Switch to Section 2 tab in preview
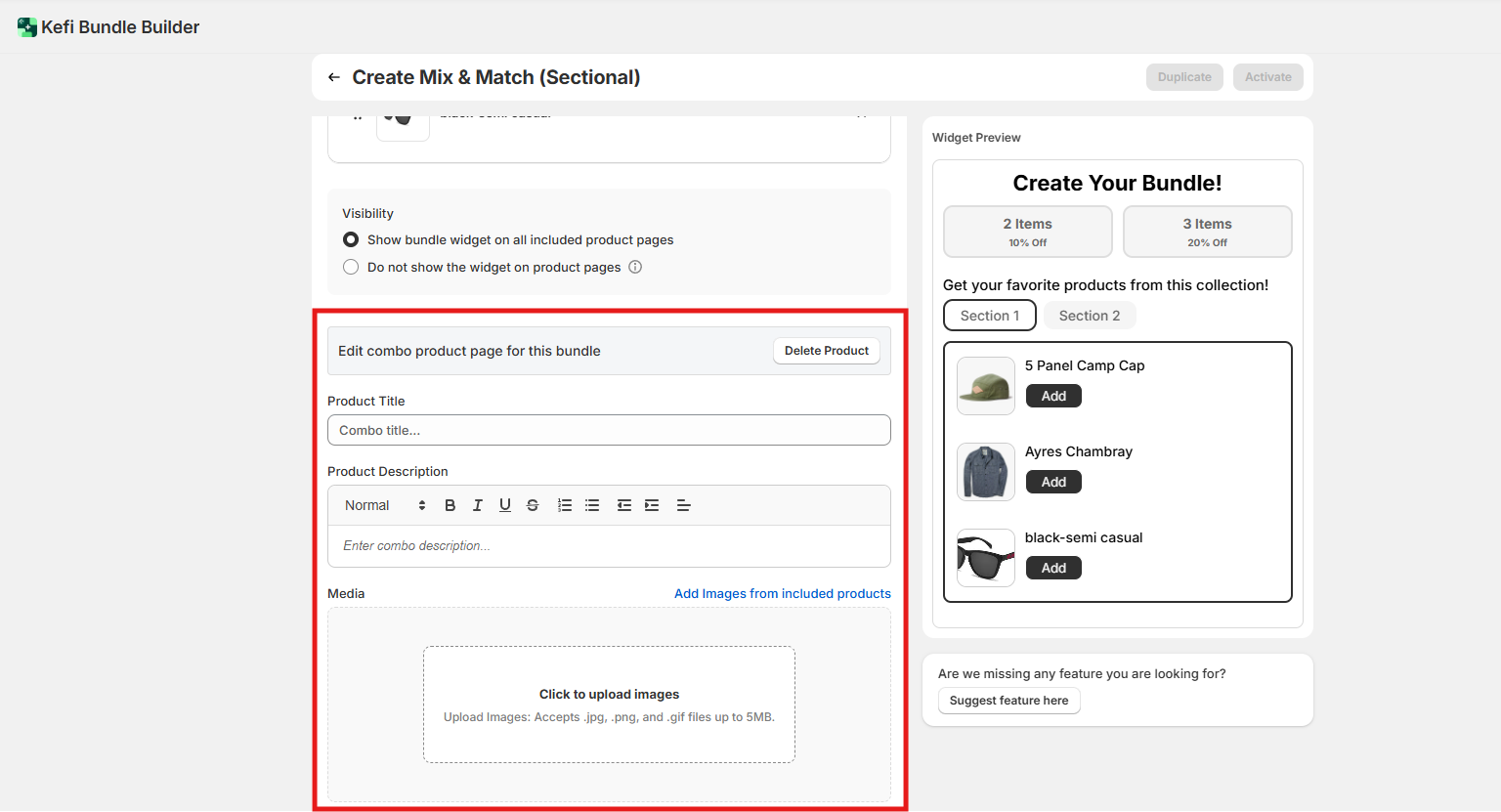 pyautogui.click(x=1090, y=316)
